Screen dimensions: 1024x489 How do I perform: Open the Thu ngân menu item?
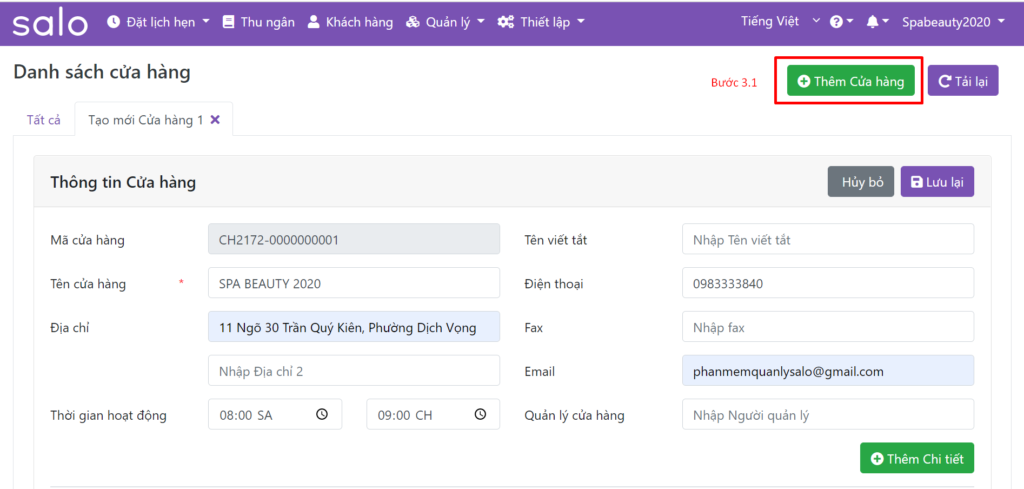(258, 22)
